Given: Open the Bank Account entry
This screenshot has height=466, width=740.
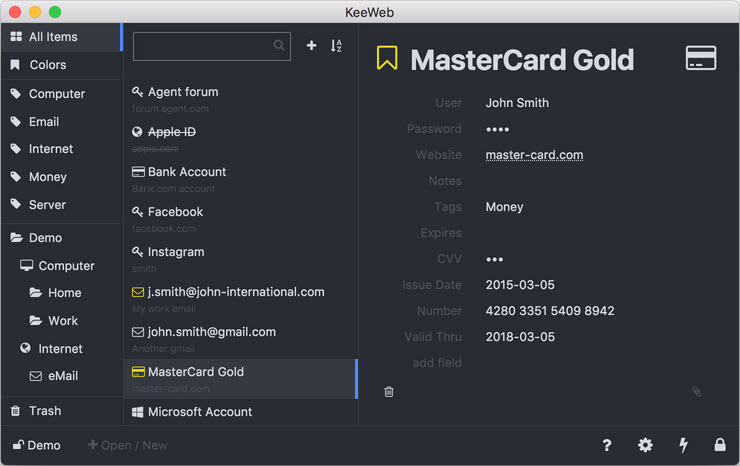Looking at the screenshot, I should [x=241, y=179].
